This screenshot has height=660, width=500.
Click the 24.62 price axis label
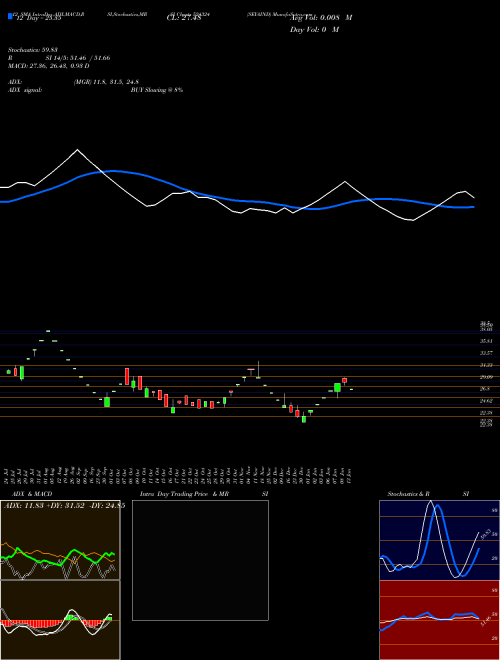pyautogui.click(x=487, y=401)
